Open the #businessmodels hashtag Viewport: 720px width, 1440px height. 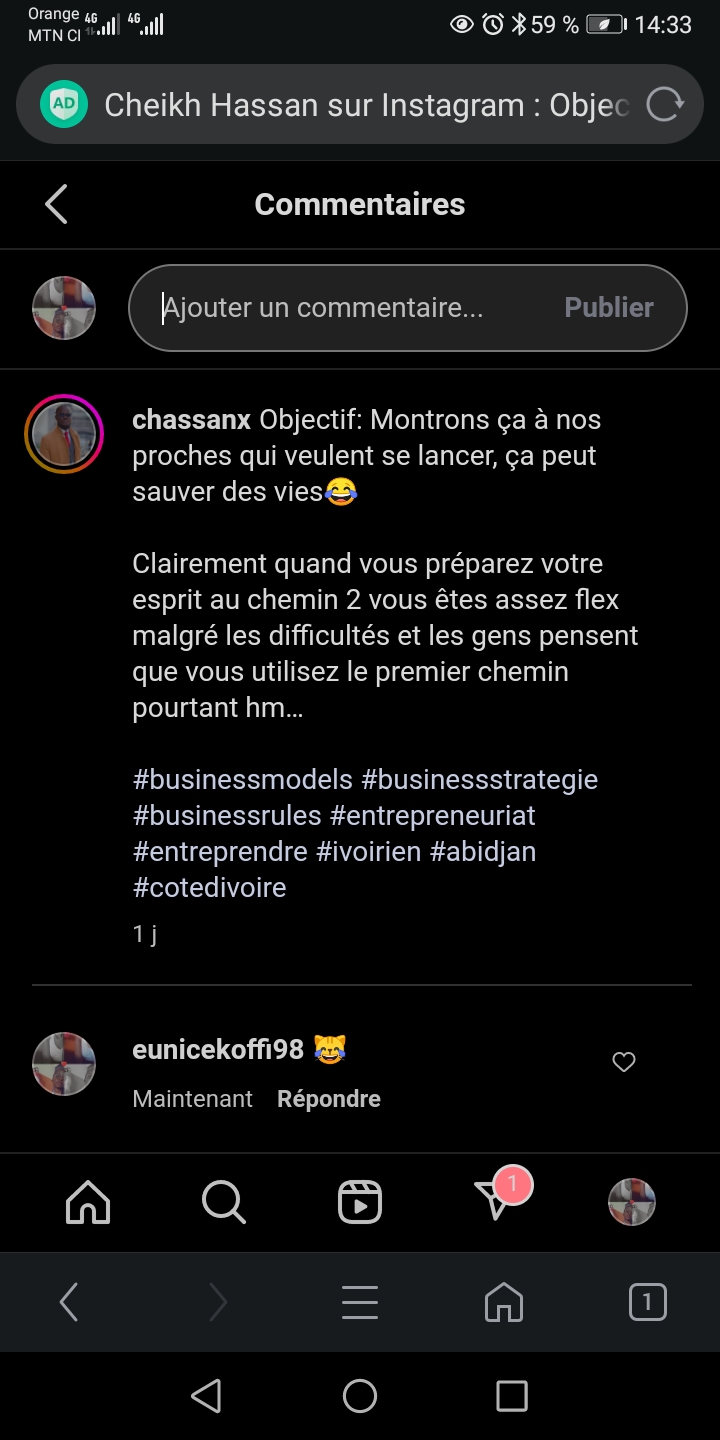(x=243, y=780)
